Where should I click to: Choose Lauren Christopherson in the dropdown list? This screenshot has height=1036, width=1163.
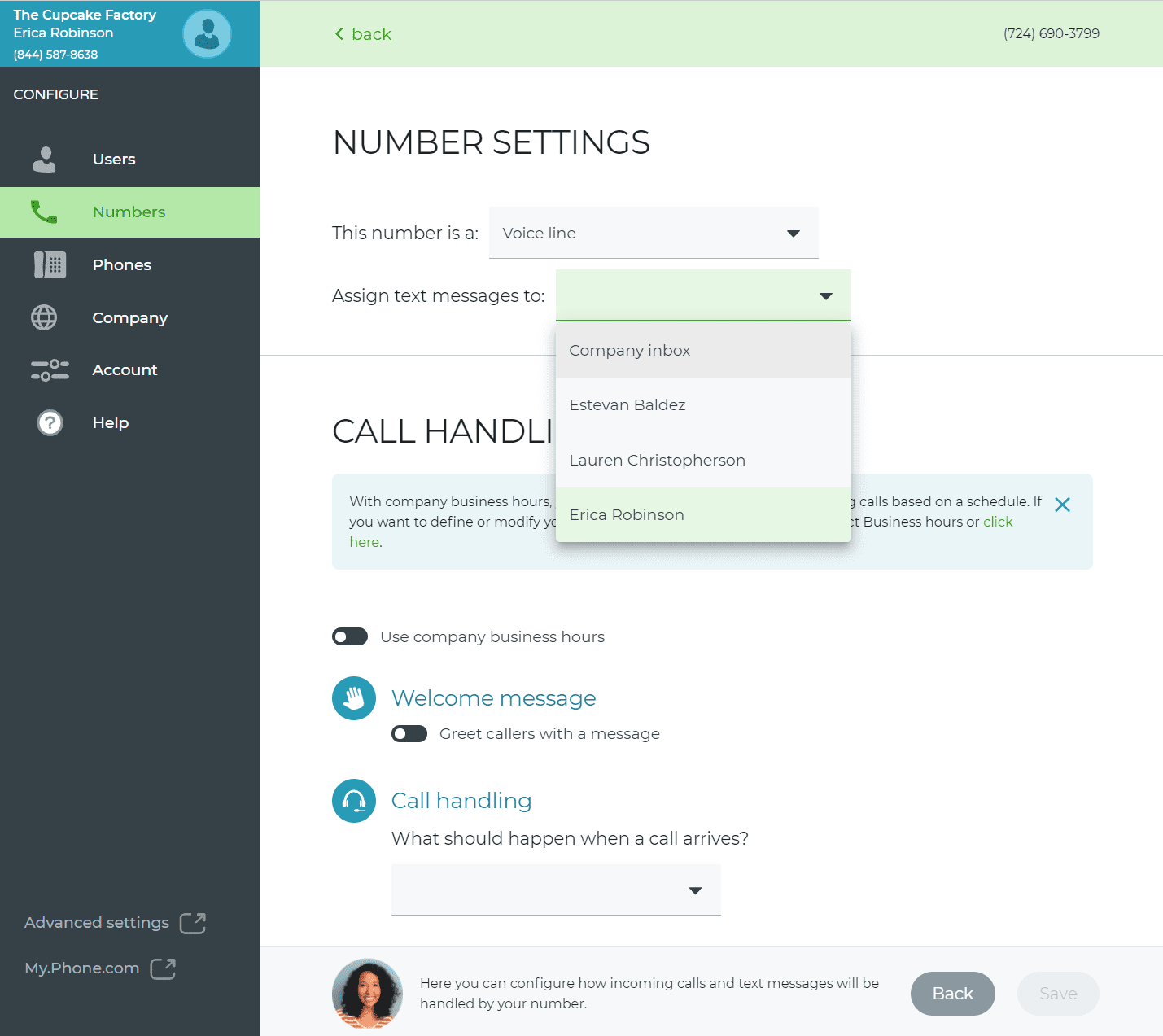703,460
